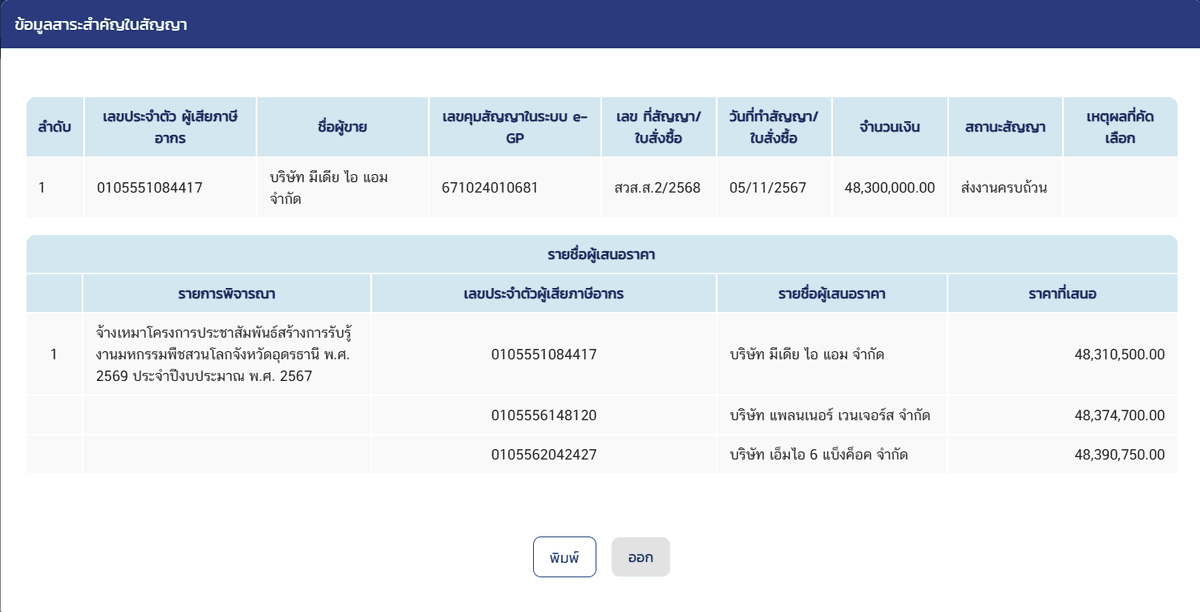Image resolution: width=1200 pixels, height=612 pixels.
Task: Select bid price 48,310,500.00
Action: pyautogui.click(x=1120, y=354)
